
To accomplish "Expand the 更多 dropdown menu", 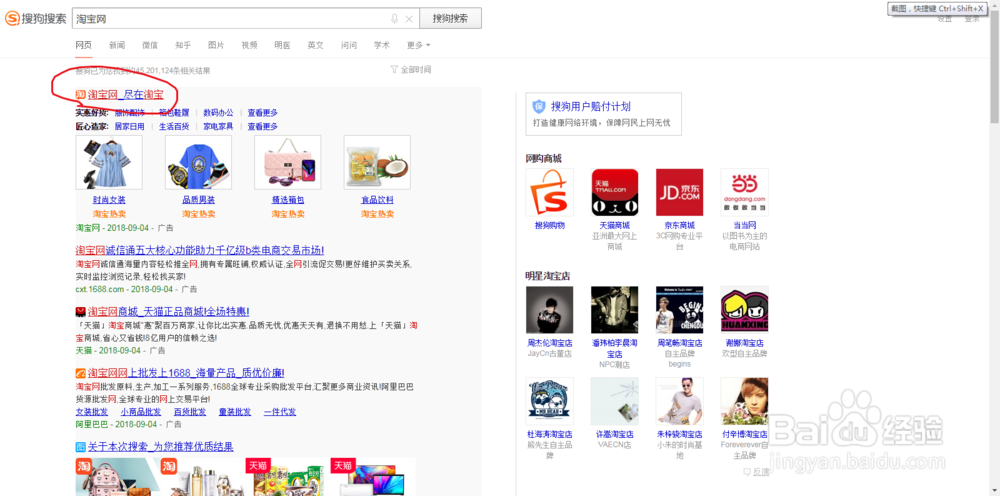I will click(418, 45).
